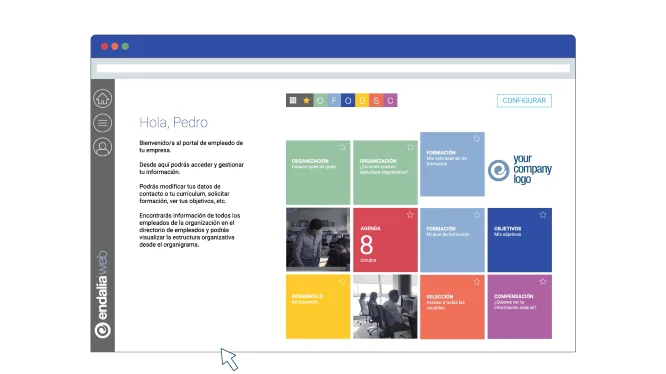Click the CONFIGURAR button

[x=524, y=100]
